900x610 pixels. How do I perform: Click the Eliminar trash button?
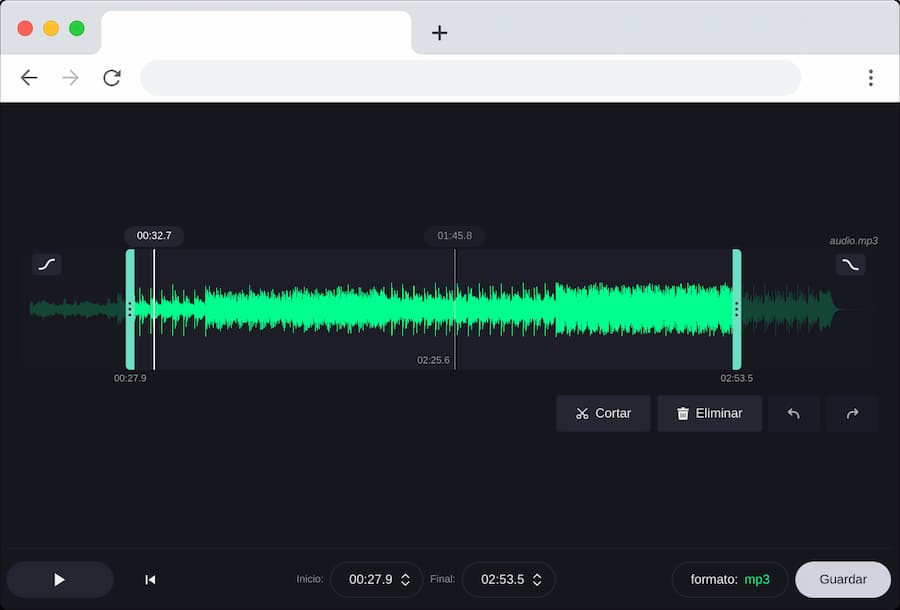(x=709, y=413)
